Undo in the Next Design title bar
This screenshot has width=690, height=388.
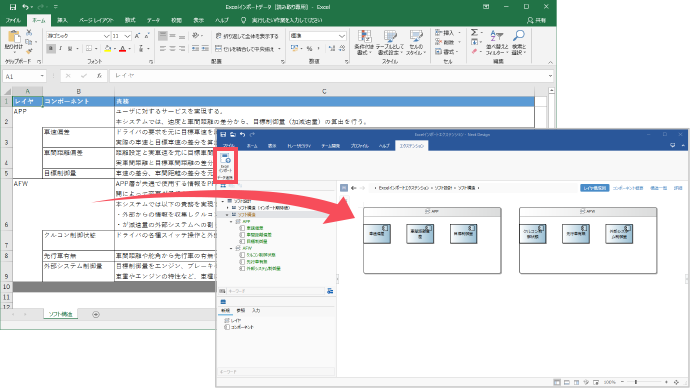242,135
